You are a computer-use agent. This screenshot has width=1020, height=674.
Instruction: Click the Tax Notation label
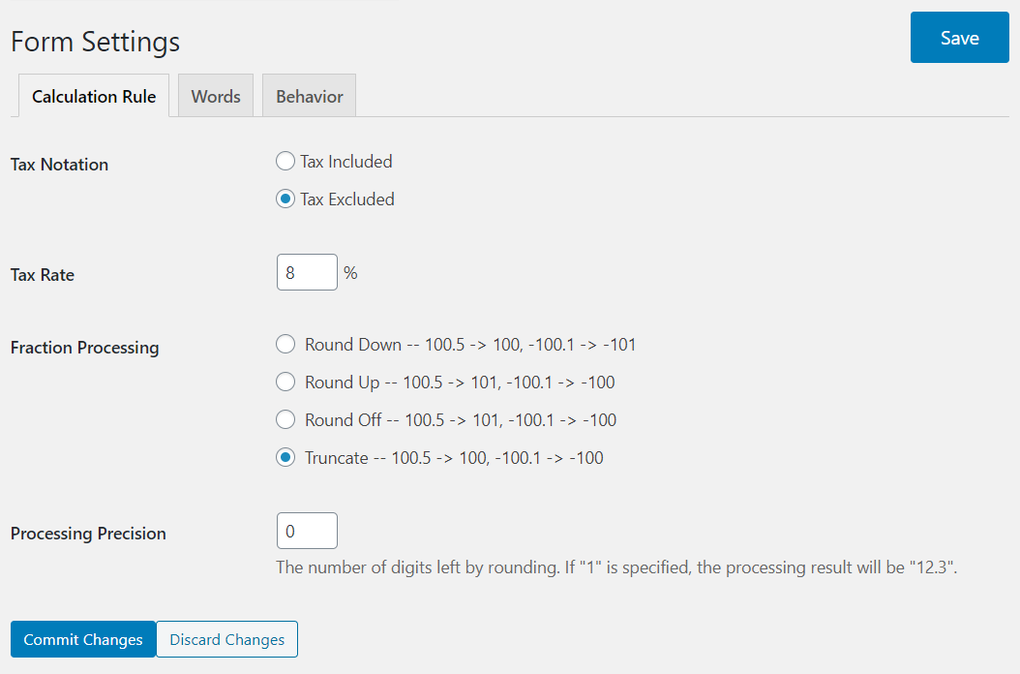(59, 165)
